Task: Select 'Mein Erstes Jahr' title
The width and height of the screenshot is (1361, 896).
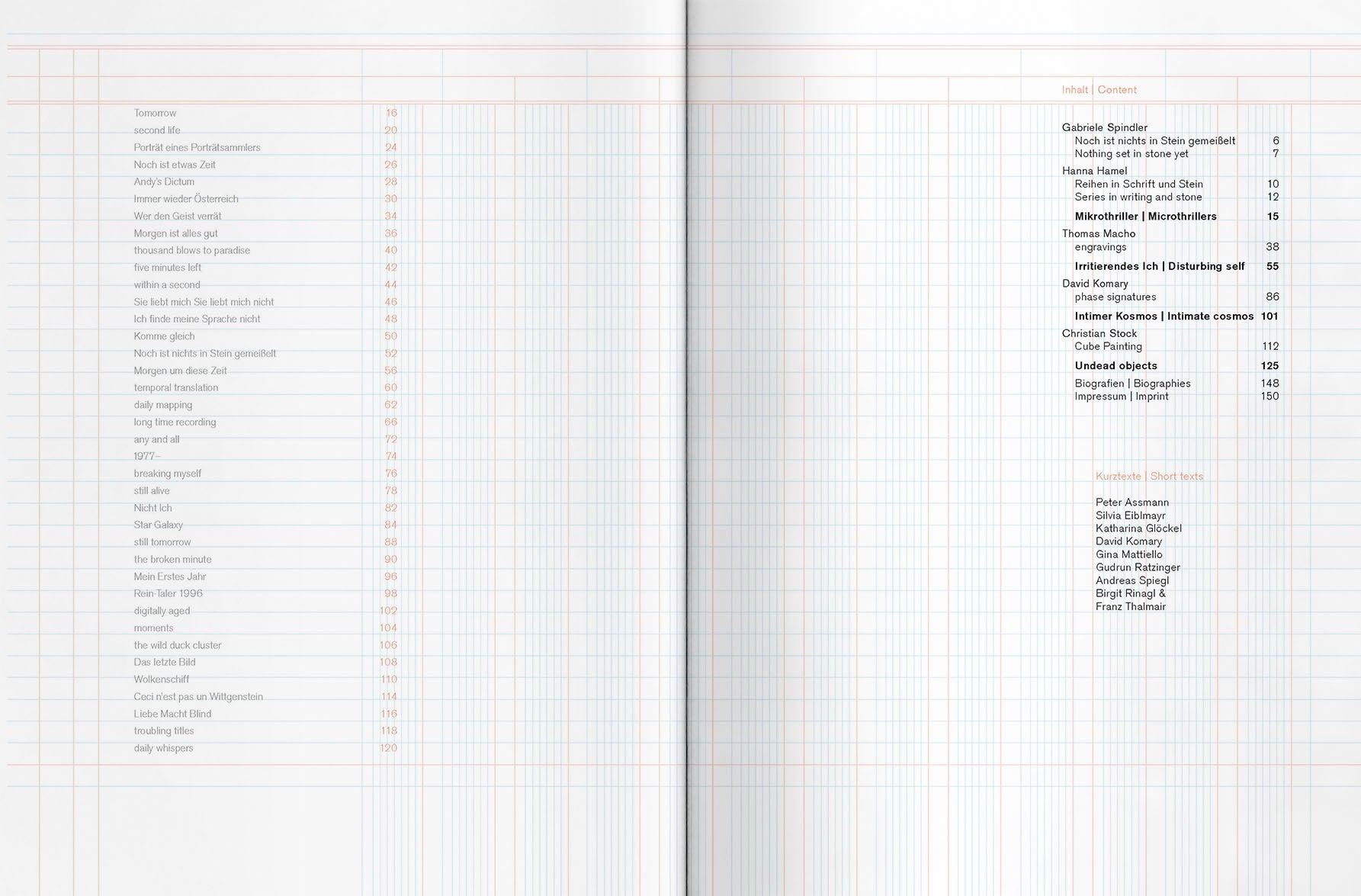Action: tap(169, 576)
